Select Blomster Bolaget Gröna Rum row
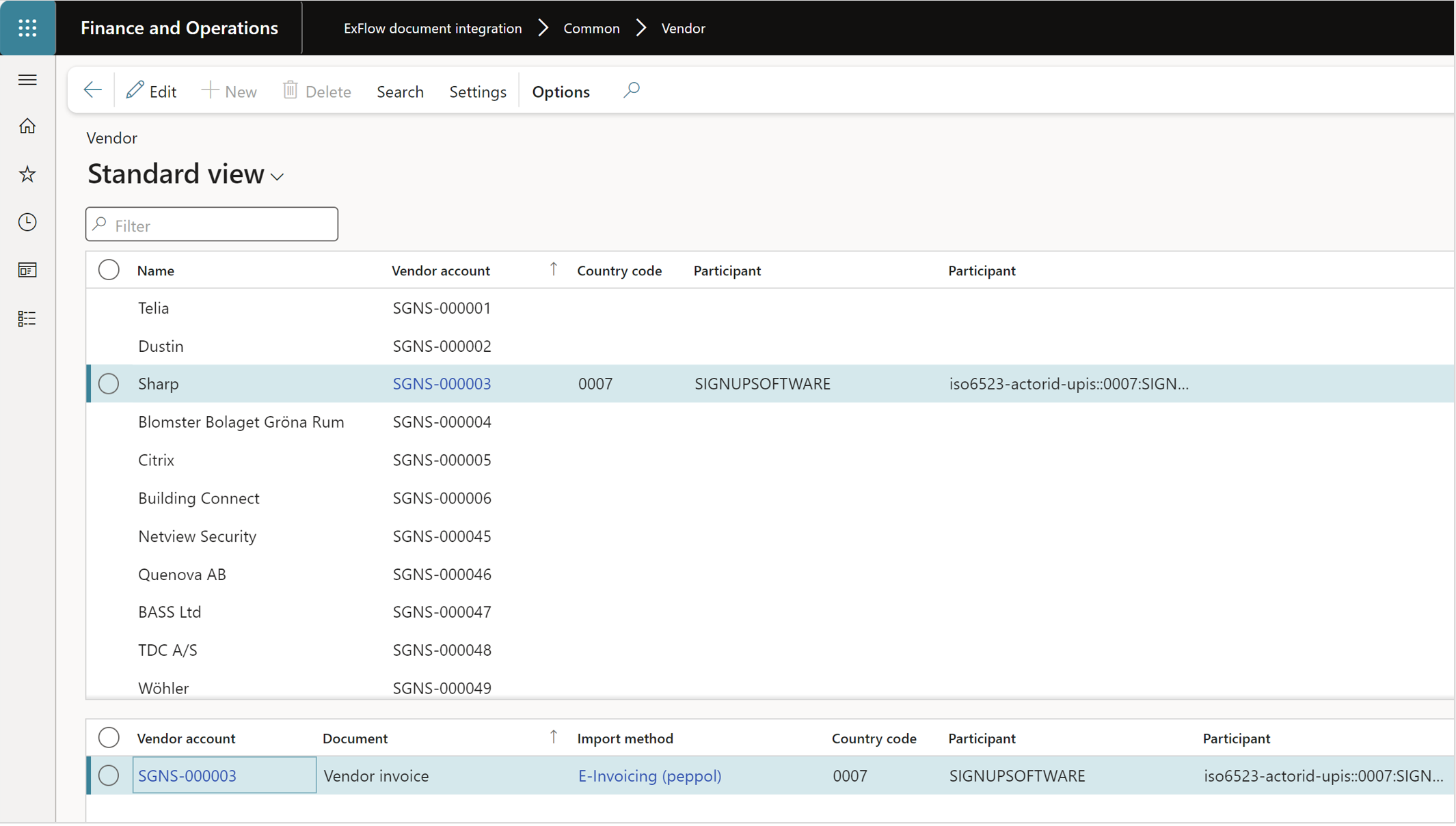The width and height of the screenshot is (1456, 826). (770, 422)
